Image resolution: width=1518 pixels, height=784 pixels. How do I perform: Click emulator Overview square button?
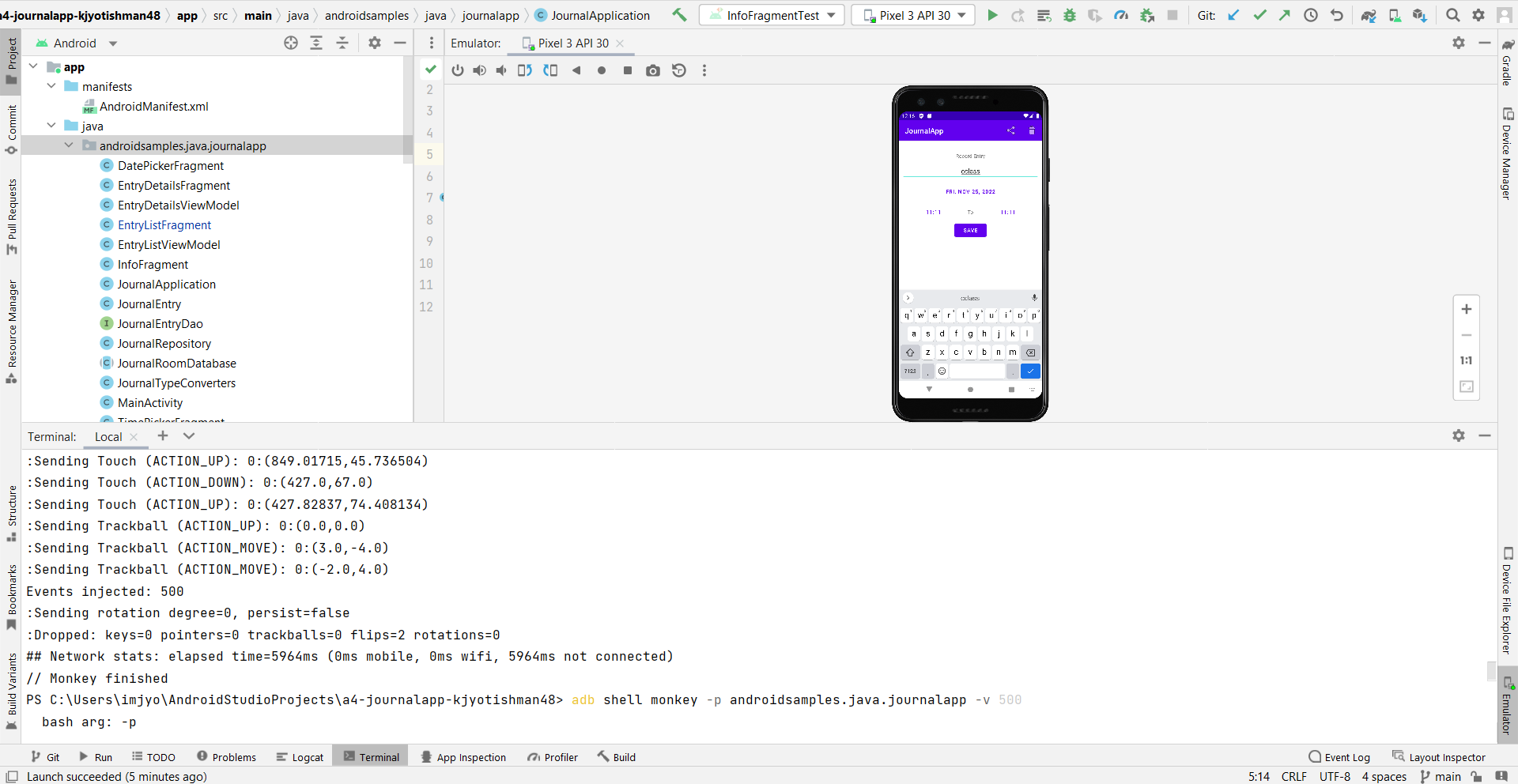tap(628, 70)
